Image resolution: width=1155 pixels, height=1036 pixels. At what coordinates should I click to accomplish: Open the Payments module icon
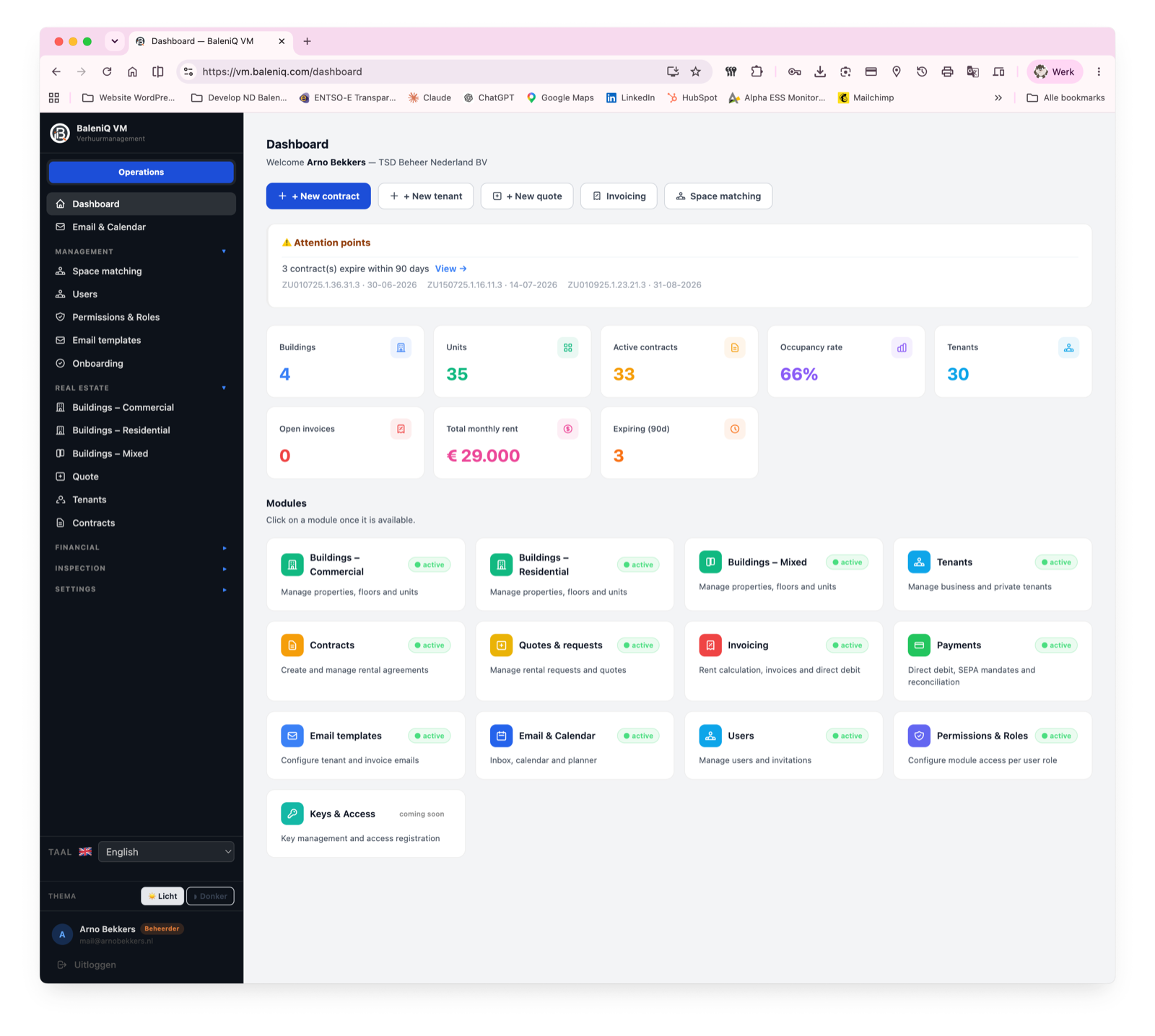point(919,645)
